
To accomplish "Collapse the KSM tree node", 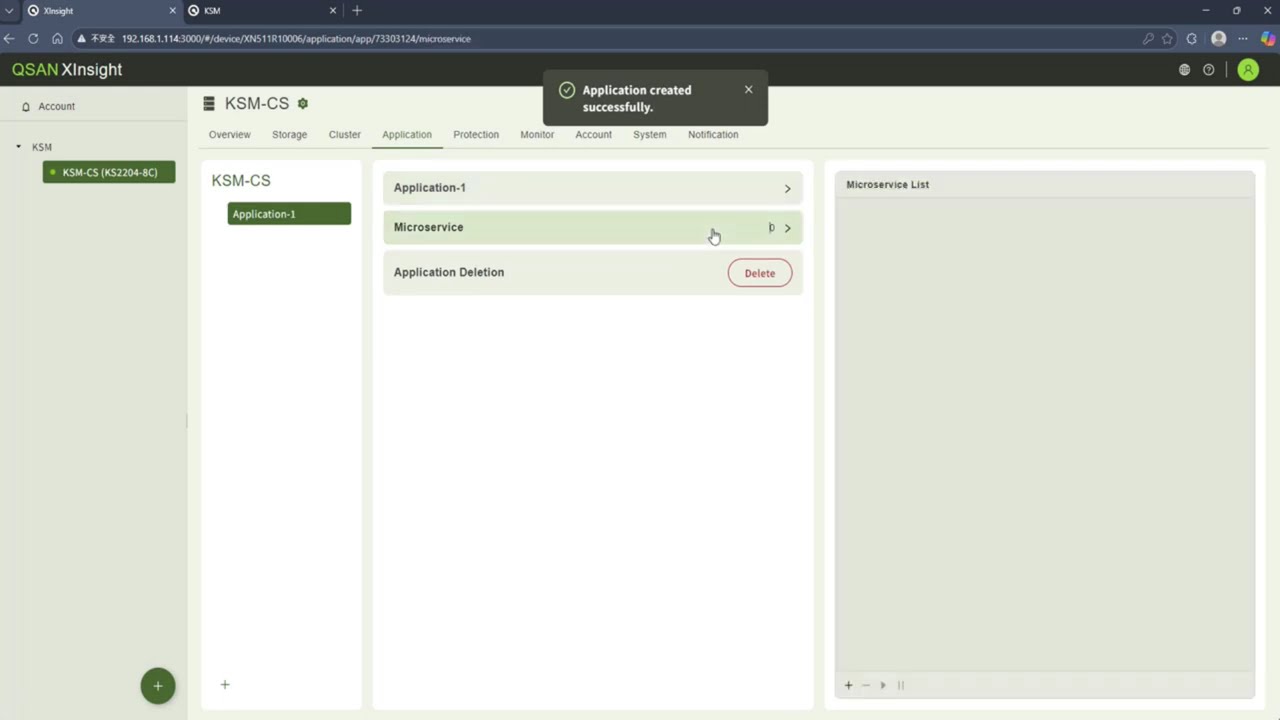I will tap(18, 147).
